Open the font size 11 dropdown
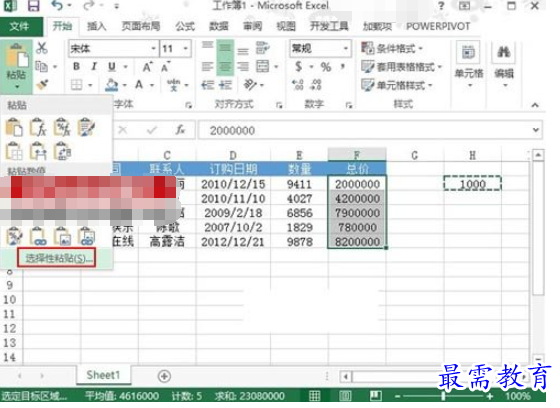The height and width of the screenshot is (408, 560). click(186, 48)
